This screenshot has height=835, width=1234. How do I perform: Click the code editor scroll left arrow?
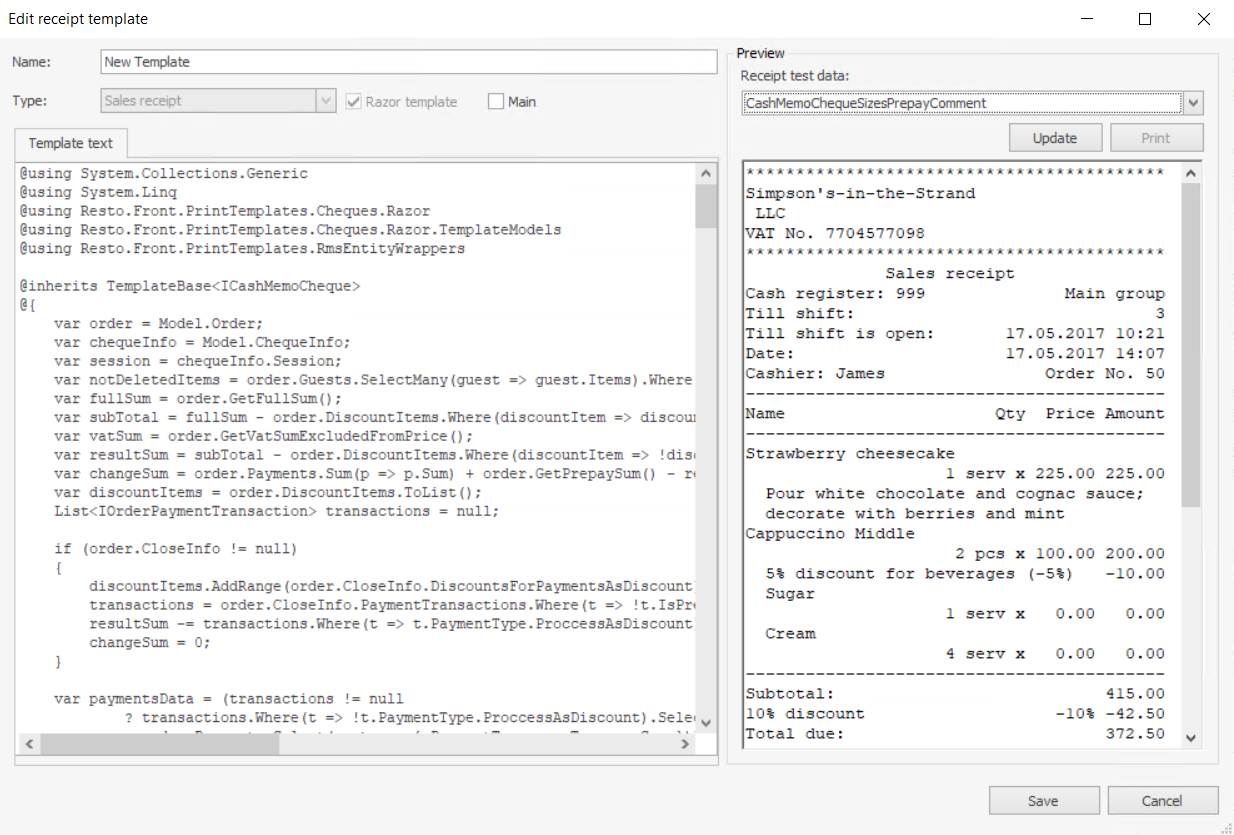point(27,745)
